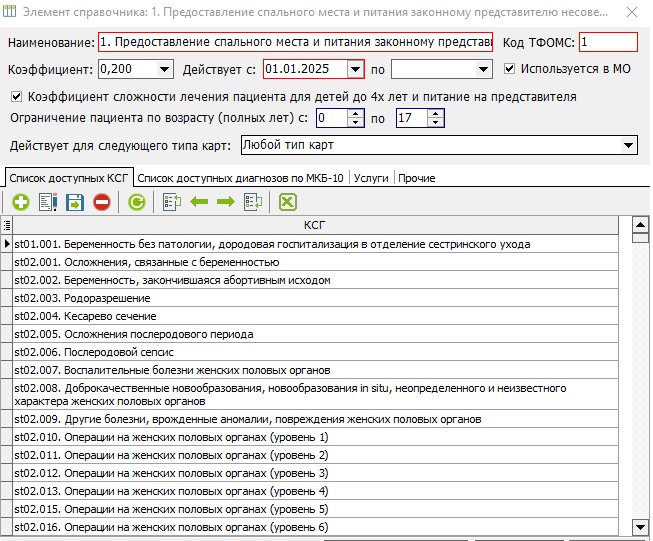Click the green circular refresh icon
Screen dimensions: 653x541
(136, 202)
